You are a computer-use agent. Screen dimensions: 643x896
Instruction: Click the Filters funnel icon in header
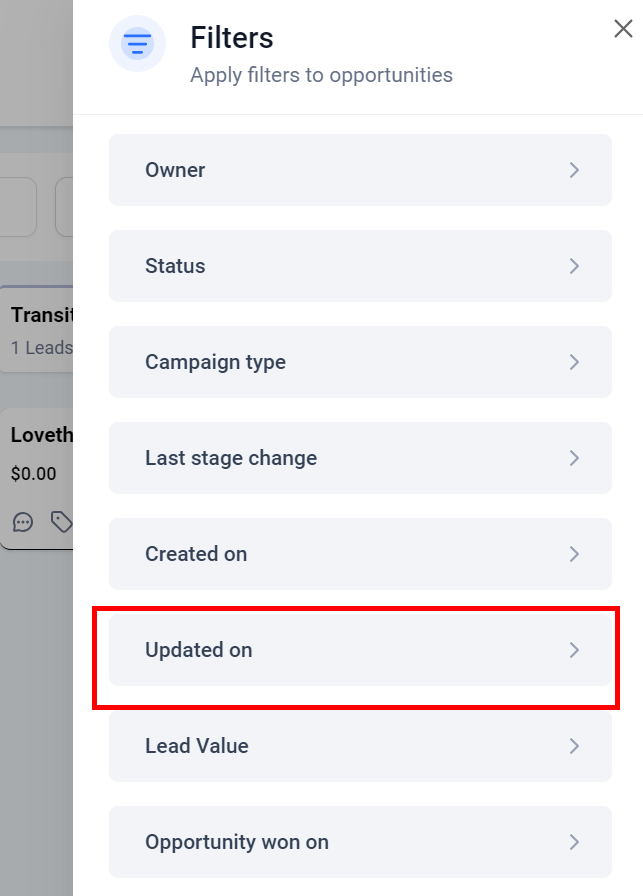click(137, 44)
